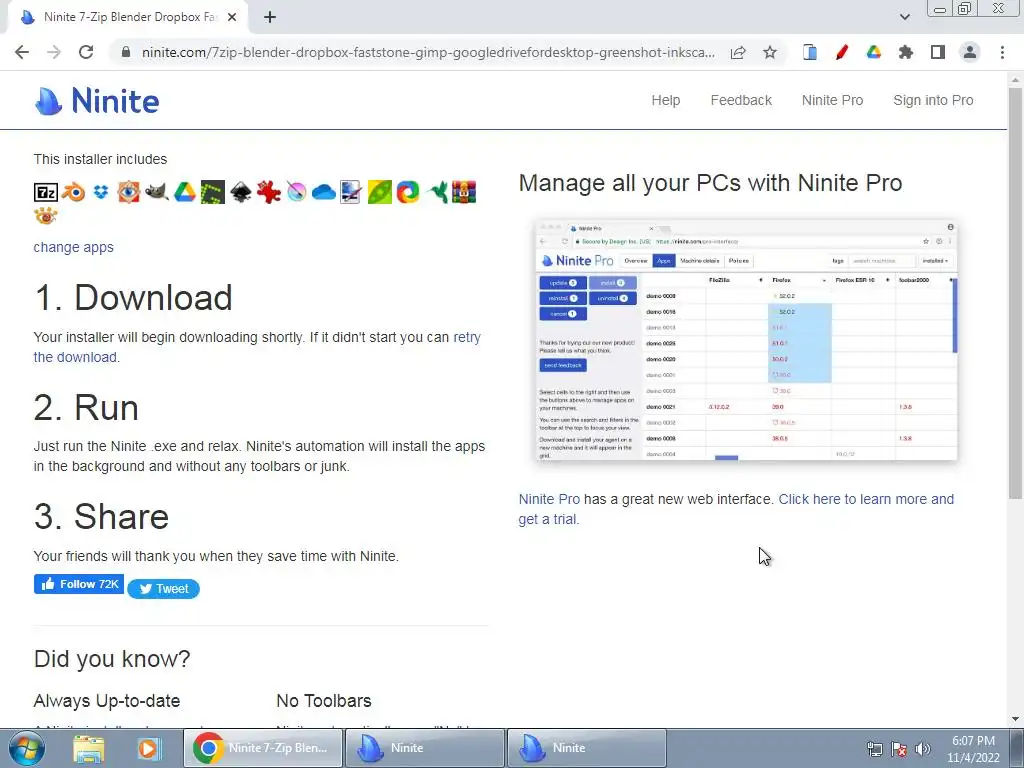Click the blue OneDrive cloud icon
This screenshot has width=1024, height=768.
point(324,192)
